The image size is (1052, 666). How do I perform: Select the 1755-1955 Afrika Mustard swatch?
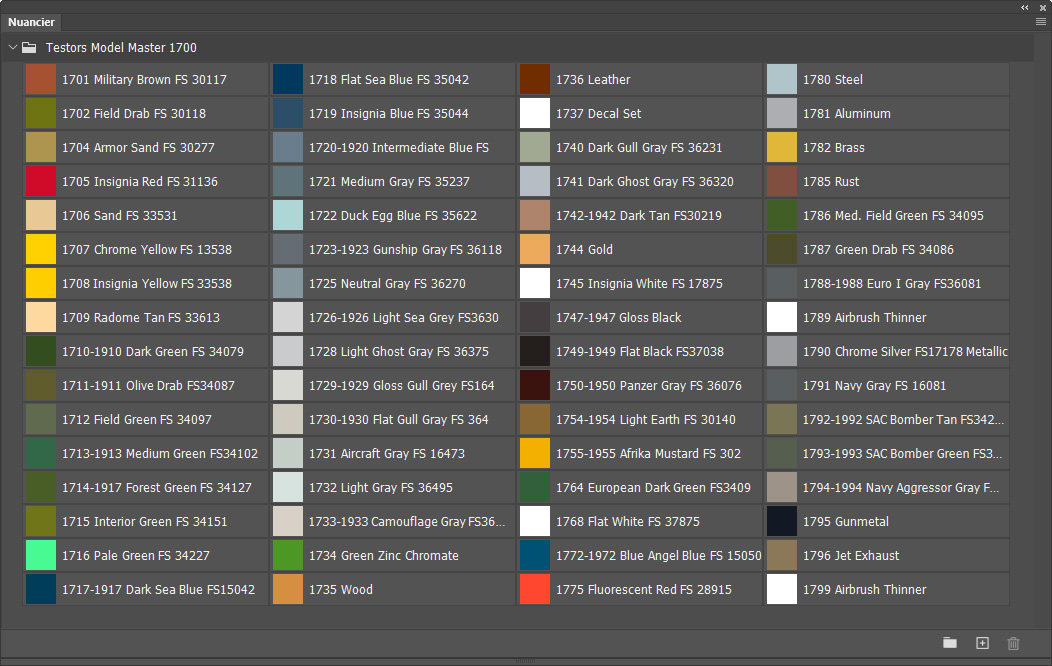pyautogui.click(x=535, y=454)
